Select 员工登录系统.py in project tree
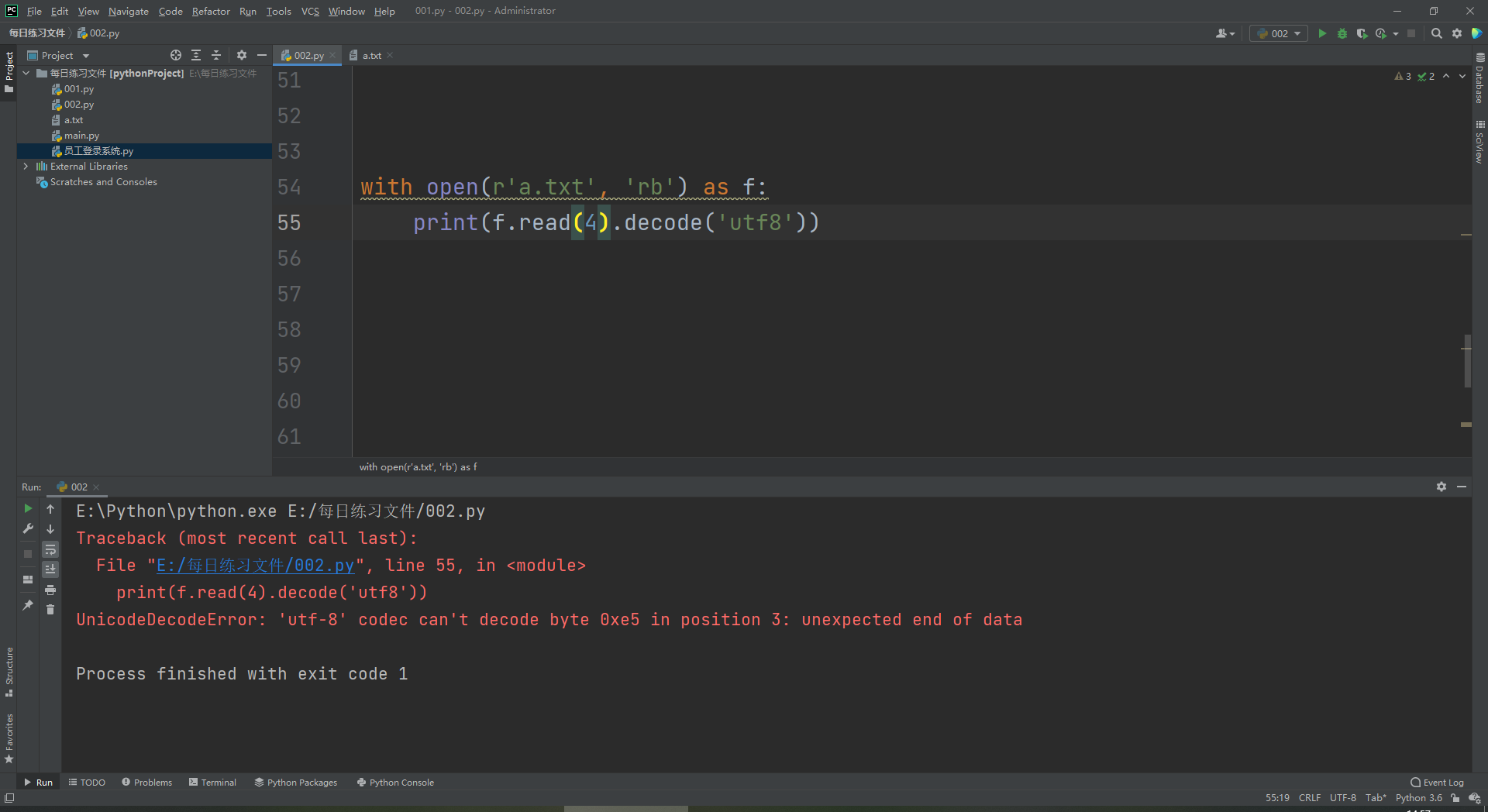 pyautogui.click(x=98, y=151)
